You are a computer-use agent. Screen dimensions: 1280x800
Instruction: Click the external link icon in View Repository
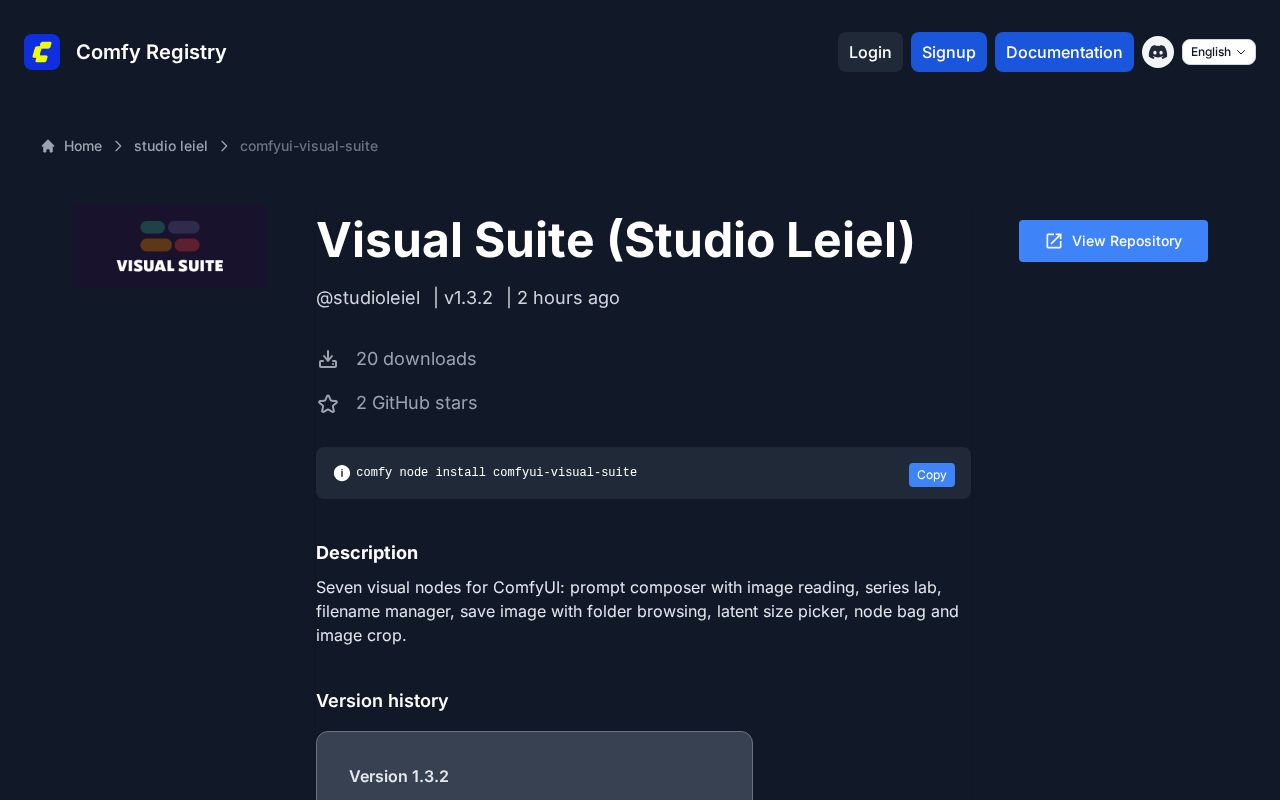tap(1054, 241)
